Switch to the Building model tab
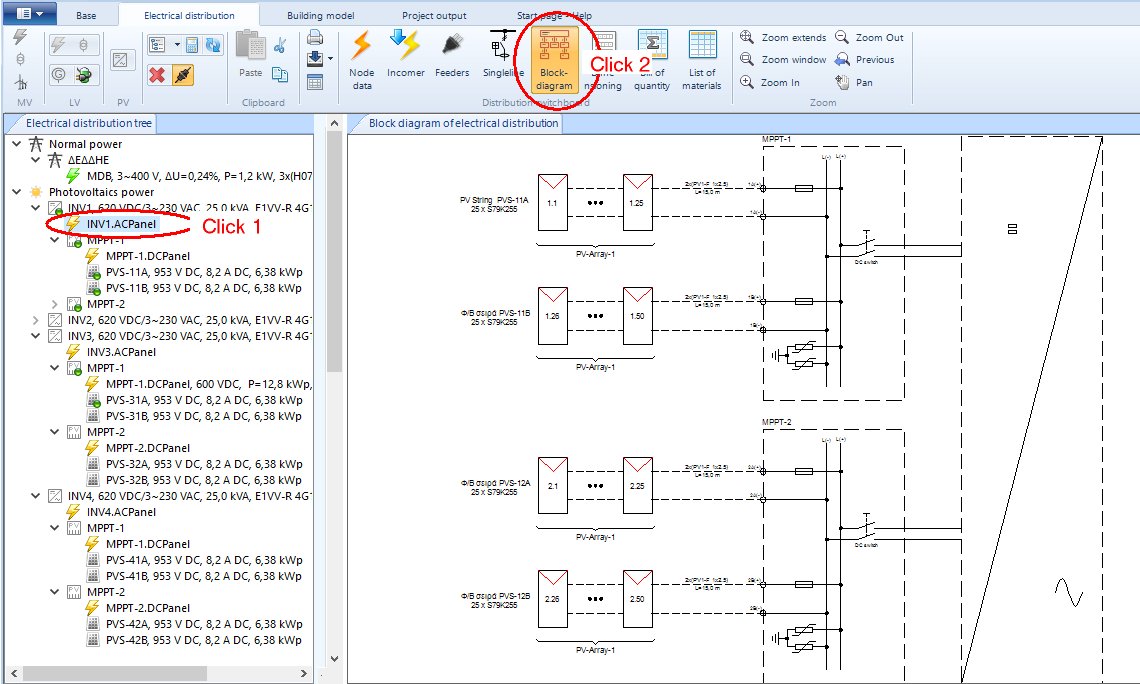This screenshot has width=1140, height=684. (x=320, y=16)
